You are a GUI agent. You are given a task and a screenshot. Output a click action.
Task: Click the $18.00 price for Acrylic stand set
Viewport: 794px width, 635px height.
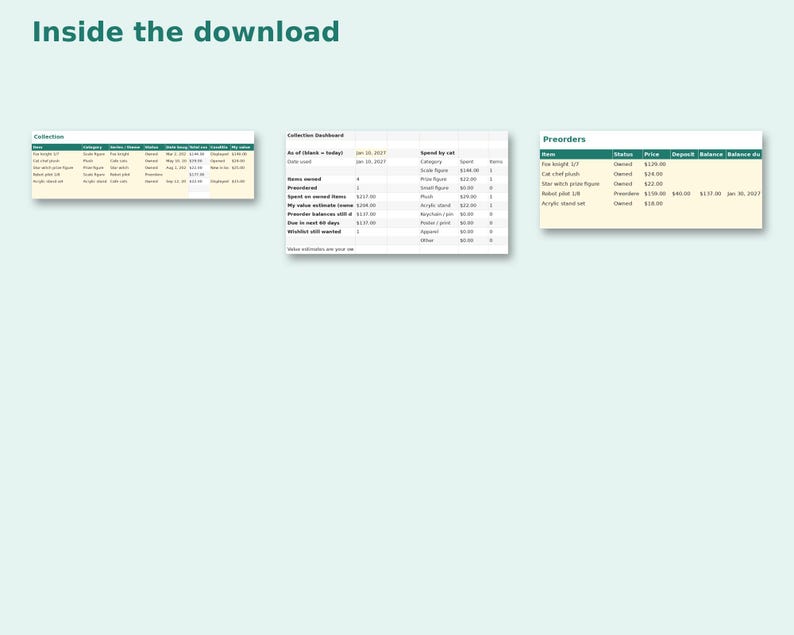point(653,204)
